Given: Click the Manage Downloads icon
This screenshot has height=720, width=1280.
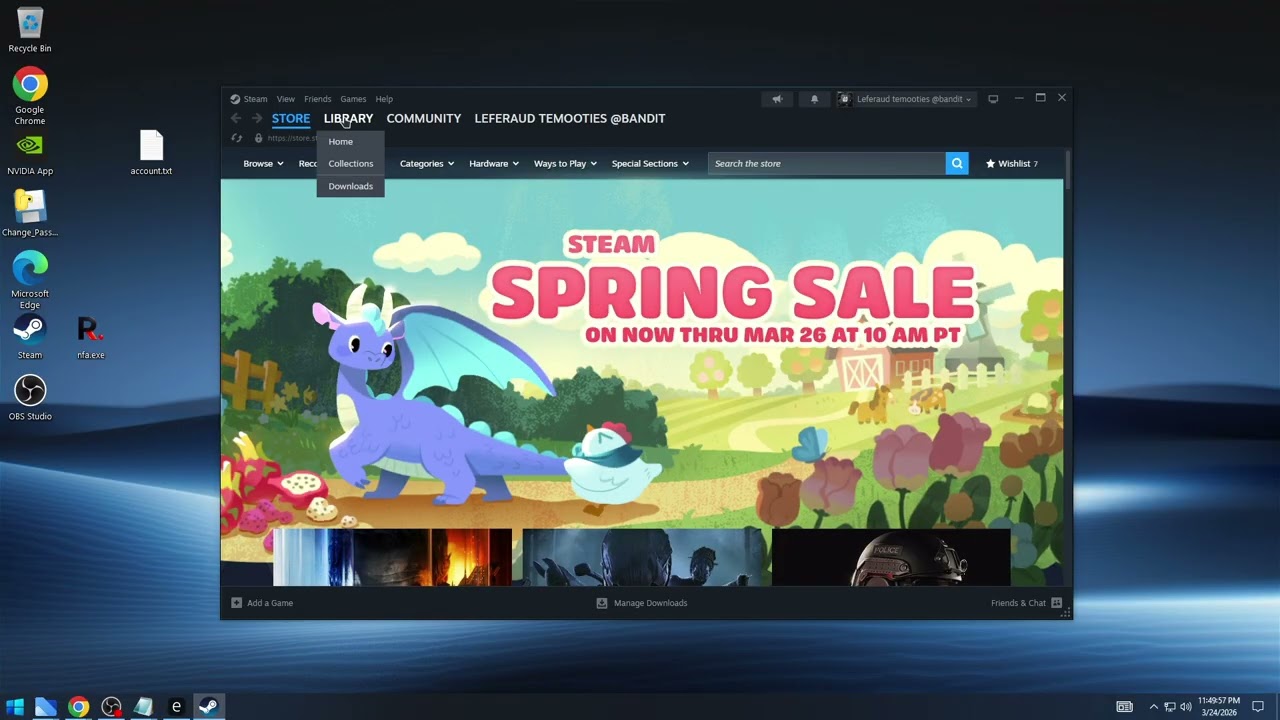Looking at the screenshot, I should tap(602, 603).
